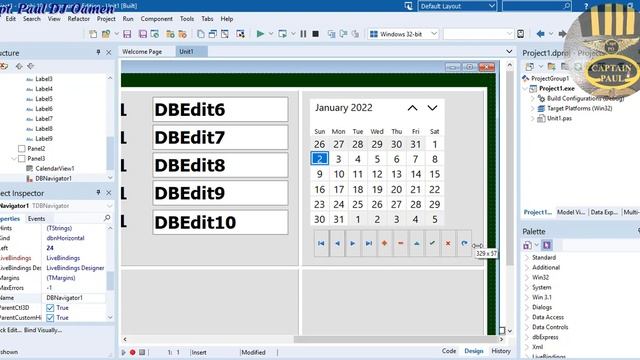Pin the Structure panel

point(98,52)
